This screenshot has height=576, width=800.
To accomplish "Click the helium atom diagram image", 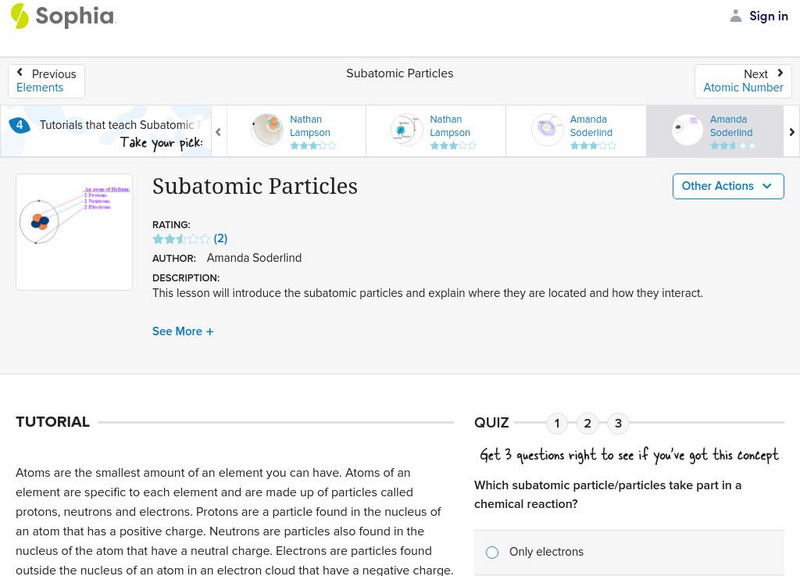I will (x=74, y=232).
